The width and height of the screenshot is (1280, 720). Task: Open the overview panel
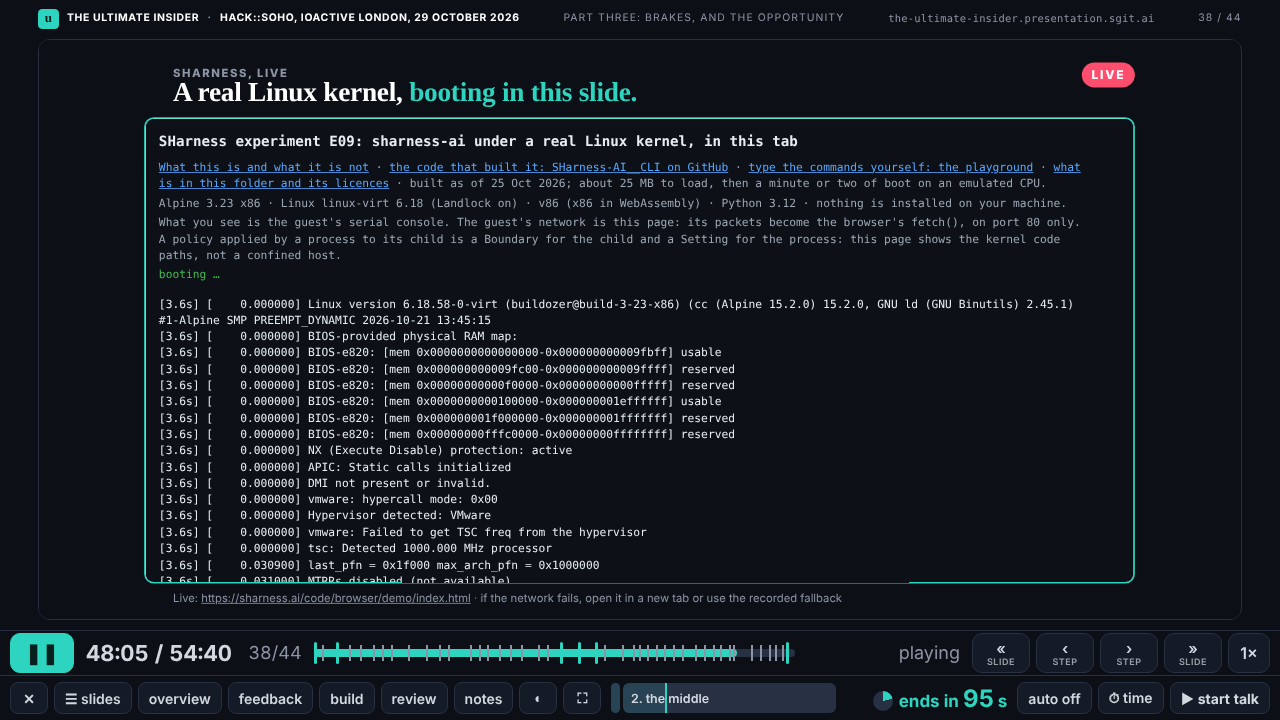[x=180, y=698]
